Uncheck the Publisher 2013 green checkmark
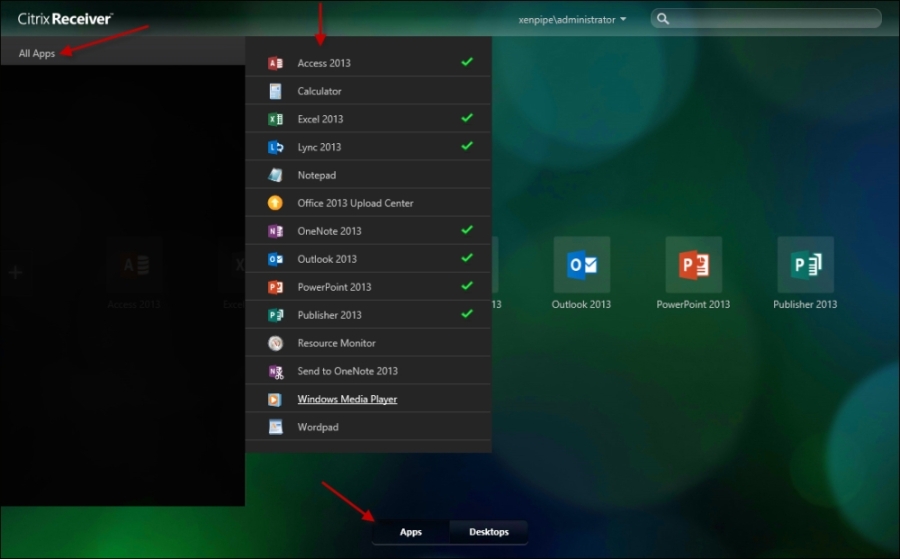The width and height of the screenshot is (900, 559). click(467, 314)
